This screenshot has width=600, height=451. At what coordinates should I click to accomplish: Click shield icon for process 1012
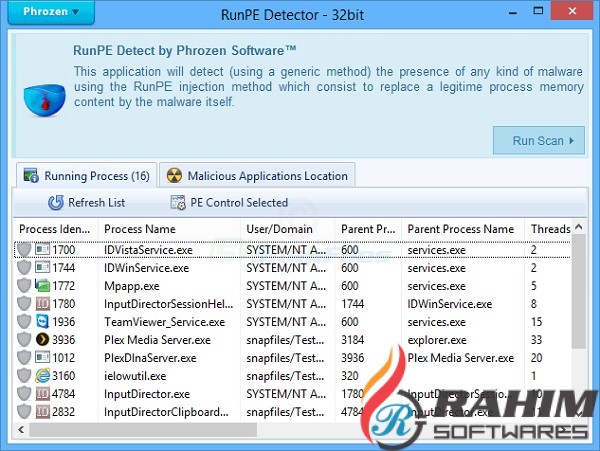click(x=24, y=358)
